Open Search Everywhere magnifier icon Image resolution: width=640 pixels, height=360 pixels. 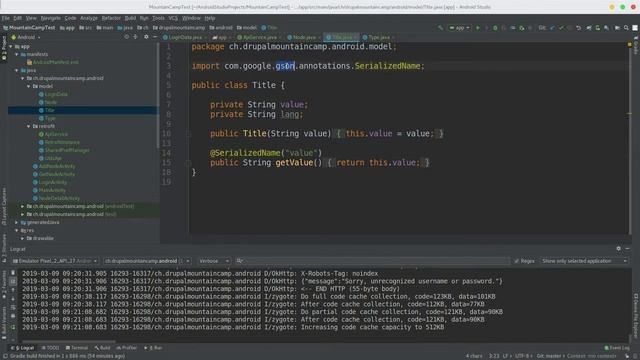click(626, 28)
